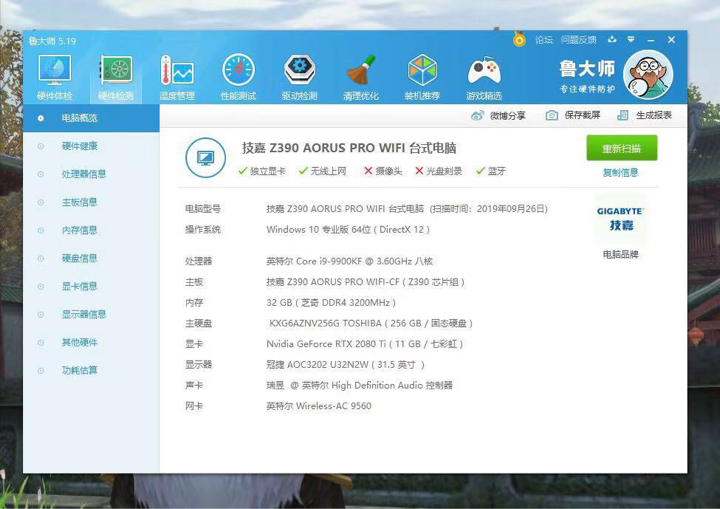This screenshot has width=720, height=509.
Task: Select the 硬件检测 hardware detection icon
Action: point(116,77)
